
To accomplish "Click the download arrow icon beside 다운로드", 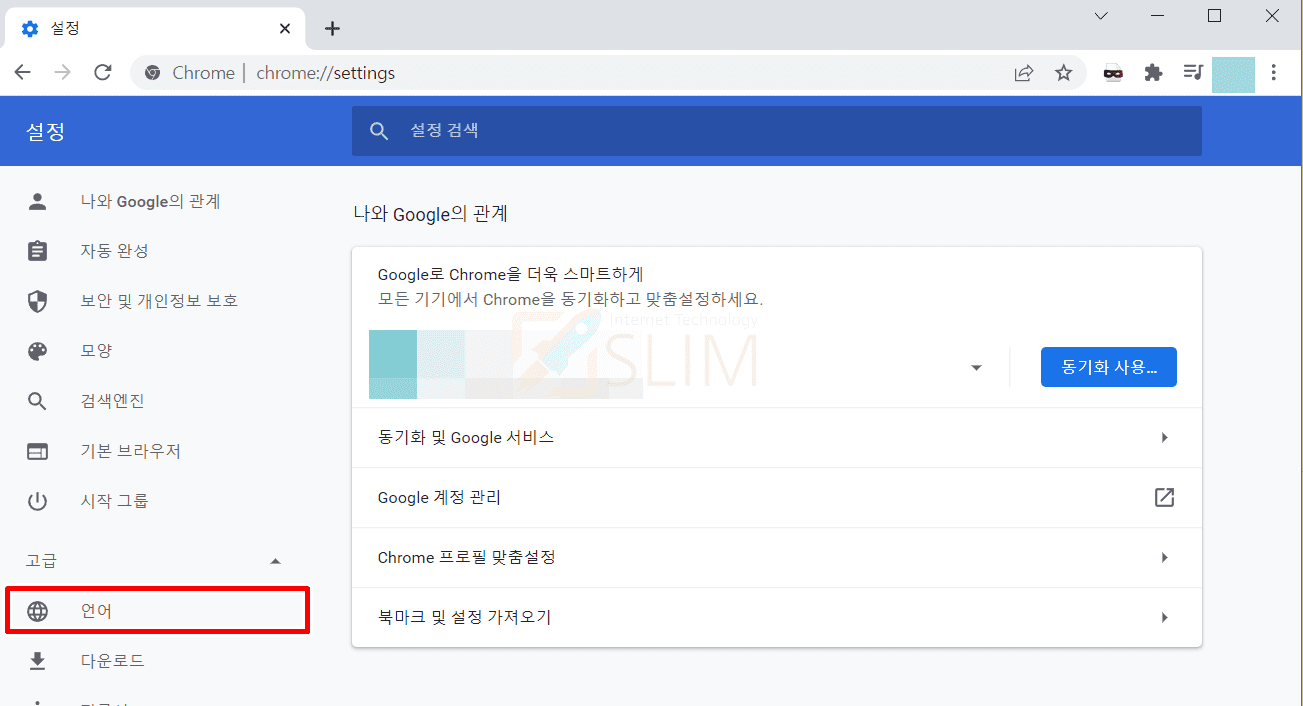I will tap(37, 661).
